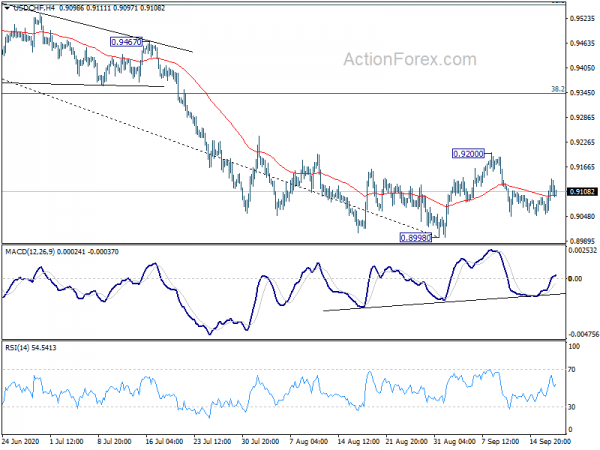Click the 0.94670 price label
This screenshot has height=450, width=600.
click(126, 42)
